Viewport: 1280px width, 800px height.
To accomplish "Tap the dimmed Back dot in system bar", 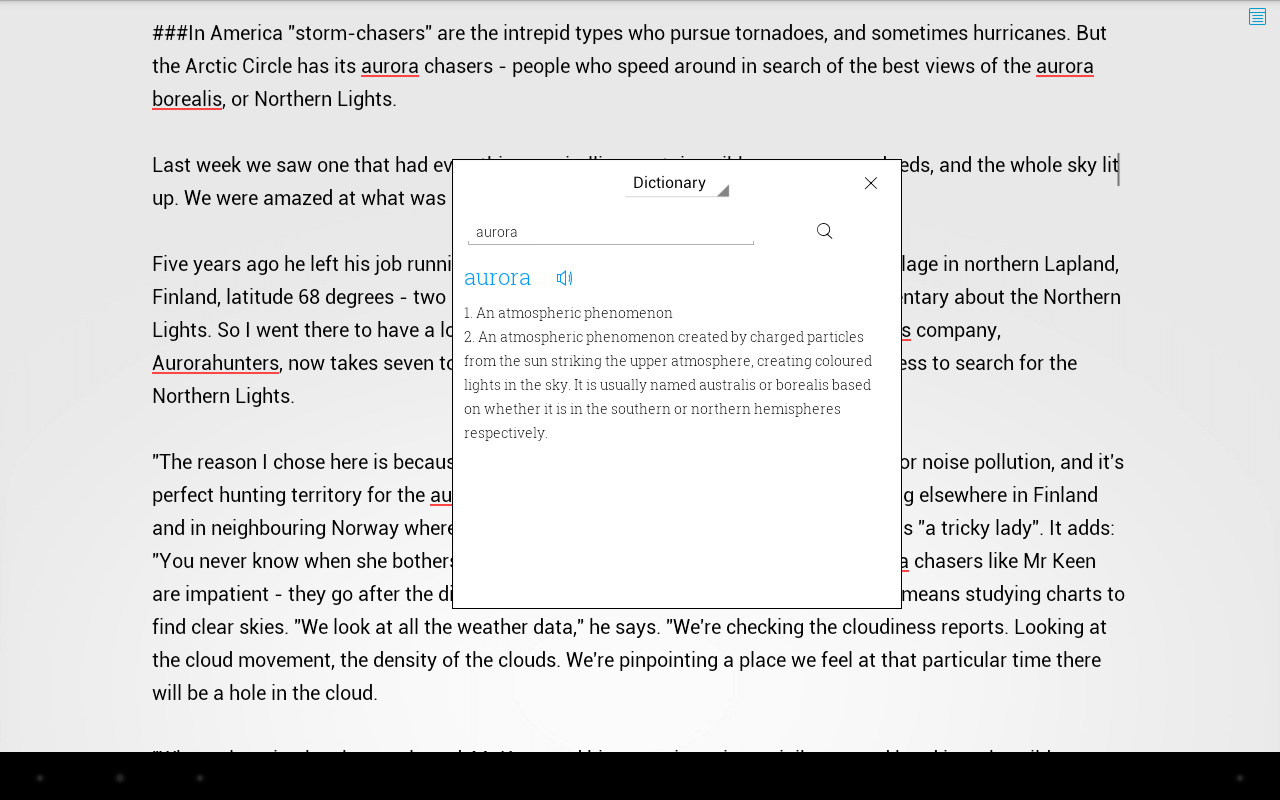I will point(40,778).
